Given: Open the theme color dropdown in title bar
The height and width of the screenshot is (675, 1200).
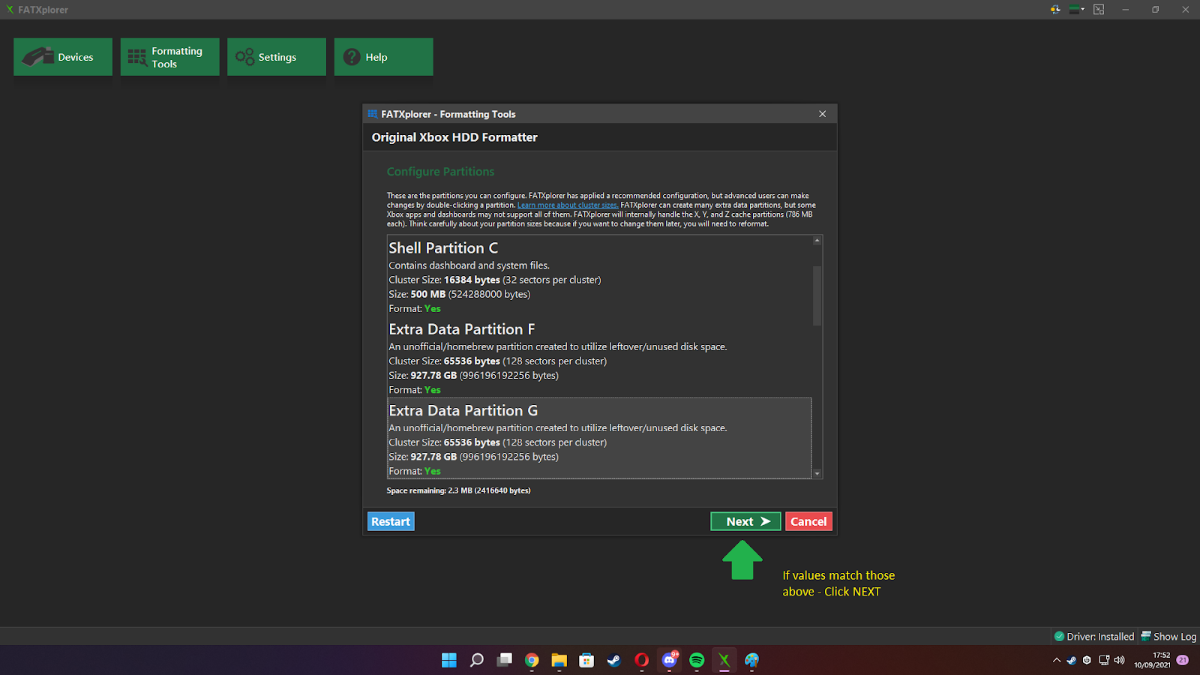Looking at the screenshot, I should click(1078, 9).
